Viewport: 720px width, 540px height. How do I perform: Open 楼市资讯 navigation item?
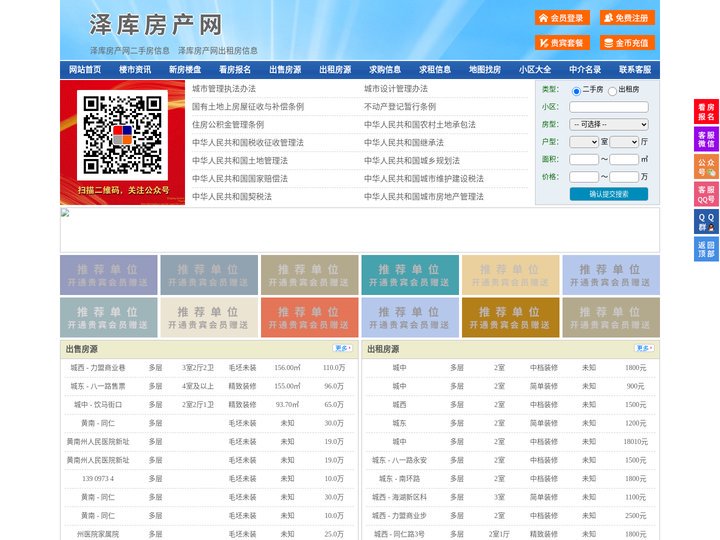click(x=135, y=70)
